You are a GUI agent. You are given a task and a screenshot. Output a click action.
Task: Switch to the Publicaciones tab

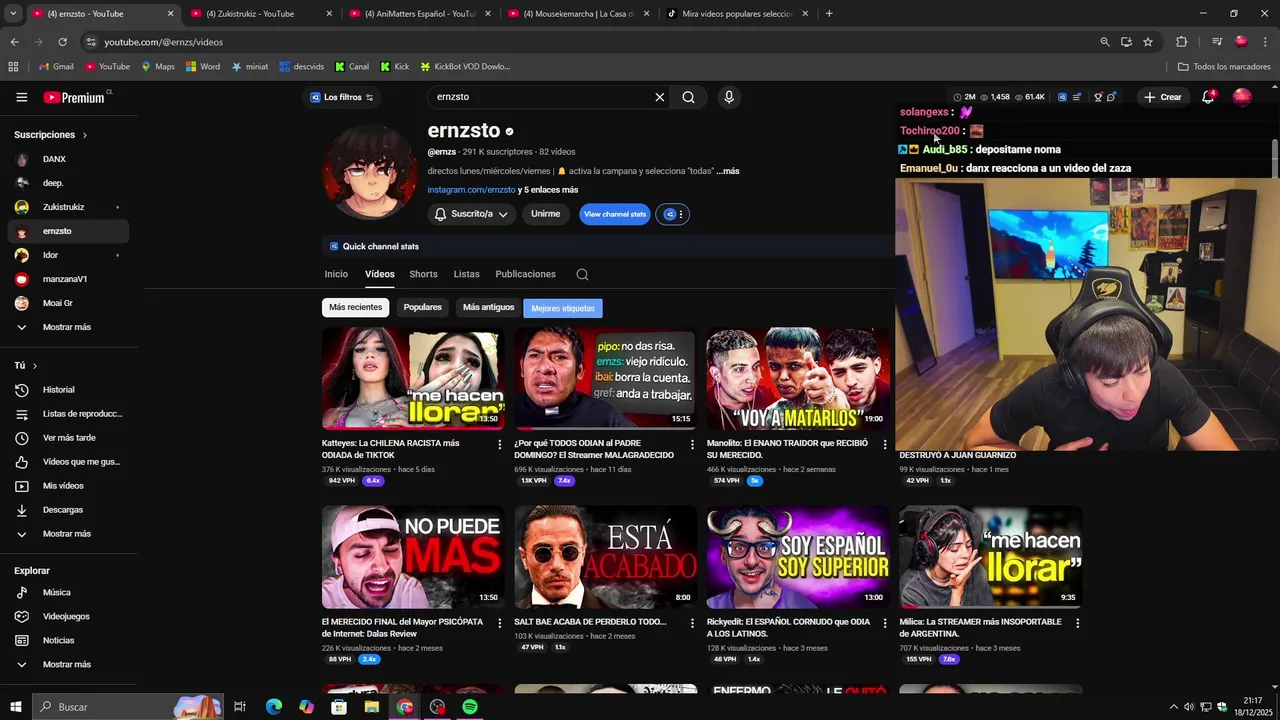pyautogui.click(x=525, y=274)
